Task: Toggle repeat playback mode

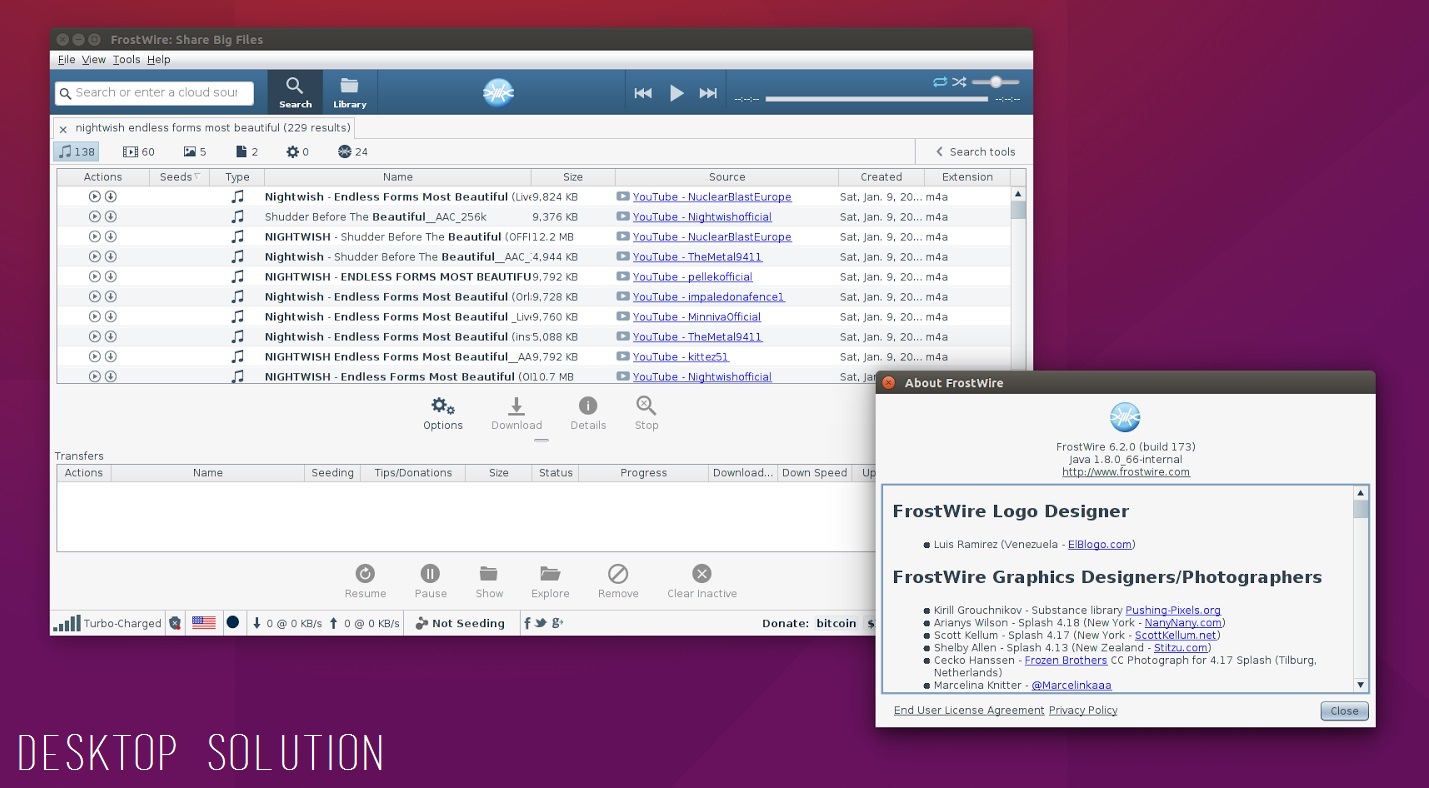Action: tap(939, 82)
